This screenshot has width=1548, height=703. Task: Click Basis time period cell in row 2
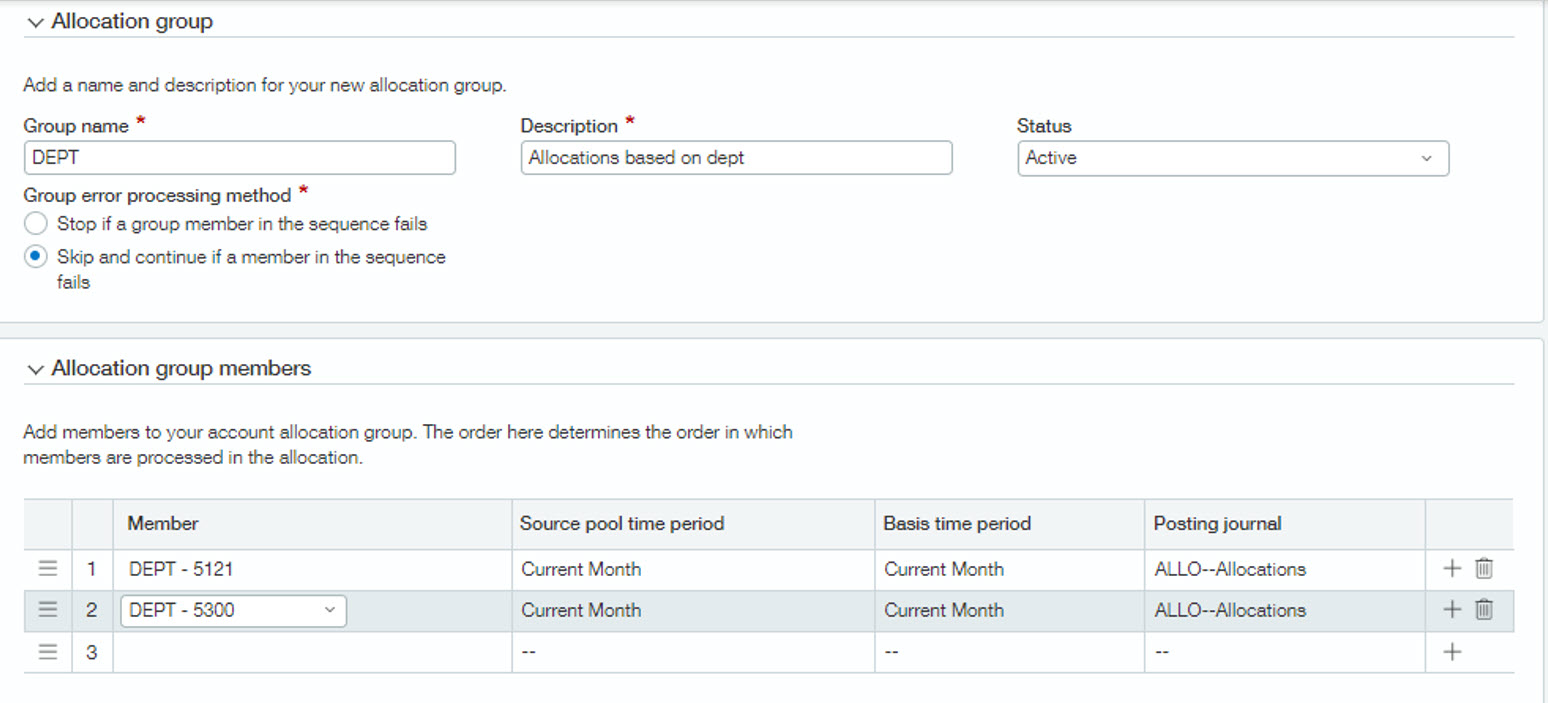pyautogui.click(x=1008, y=610)
